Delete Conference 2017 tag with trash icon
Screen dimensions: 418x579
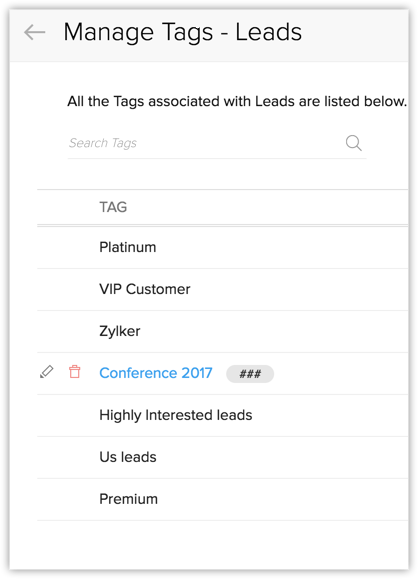click(x=75, y=372)
